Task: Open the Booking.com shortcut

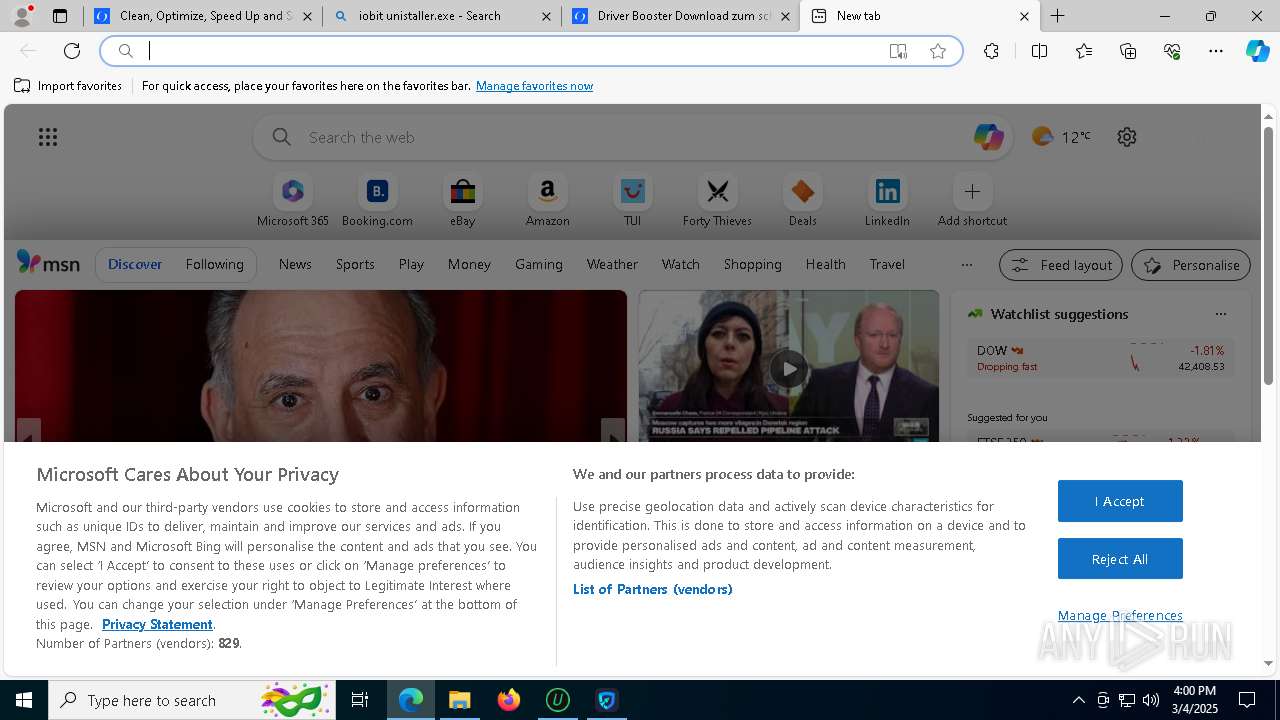Action: pos(377,201)
